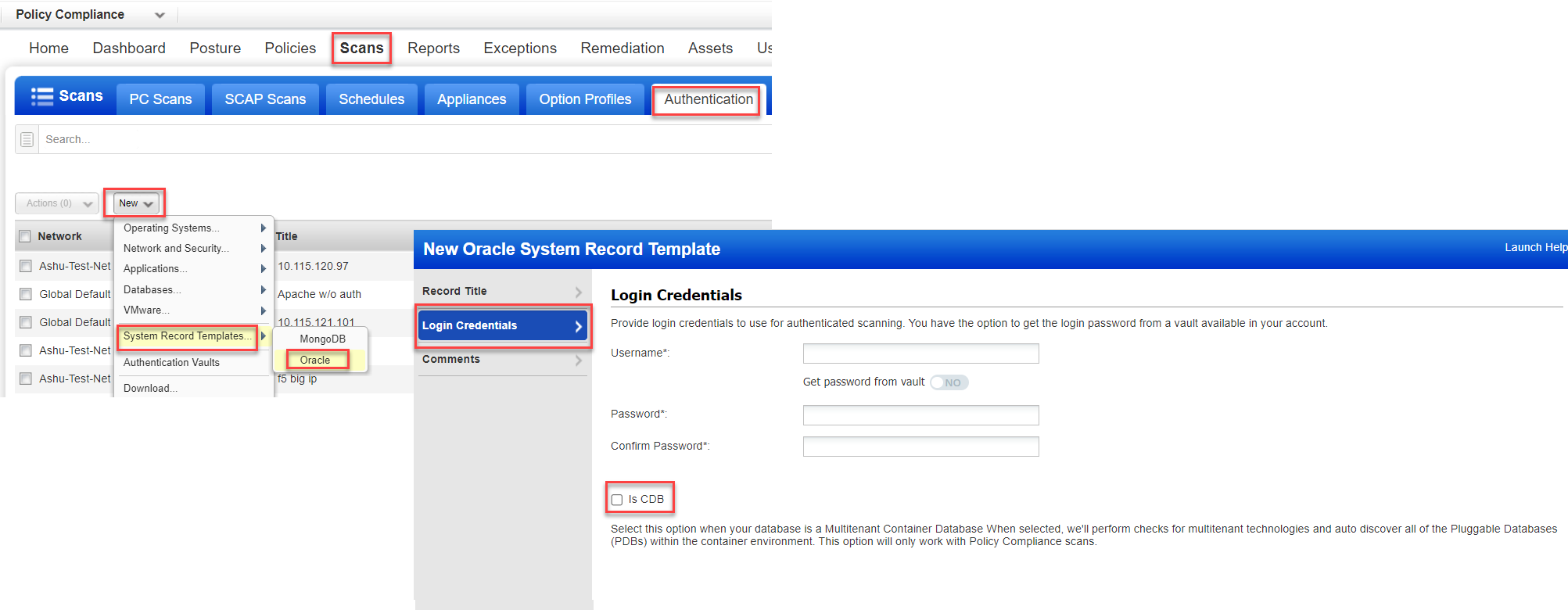This screenshot has height=610, width=1568.
Task: Open the Policy Compliance module dropdown
Action: point(160,15)
